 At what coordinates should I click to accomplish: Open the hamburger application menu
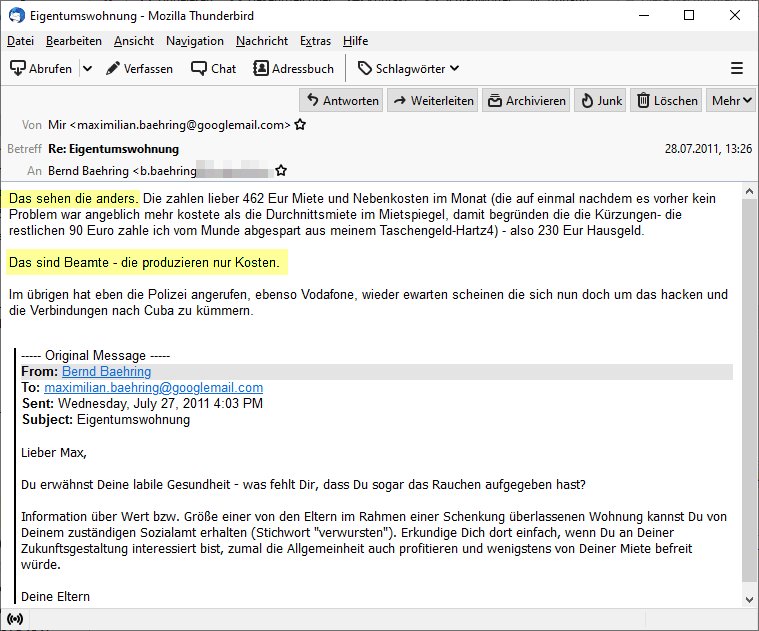click(737, 68)
